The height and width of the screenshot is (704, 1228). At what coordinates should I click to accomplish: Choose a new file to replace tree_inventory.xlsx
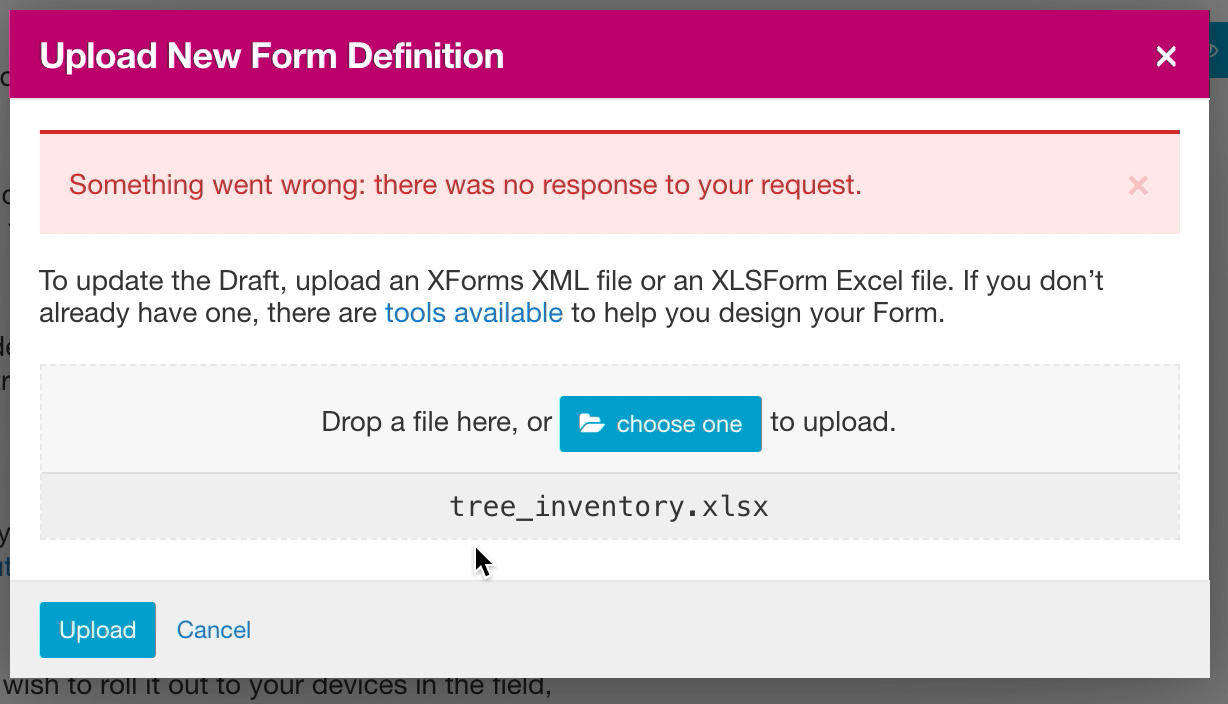coord(660,424)
